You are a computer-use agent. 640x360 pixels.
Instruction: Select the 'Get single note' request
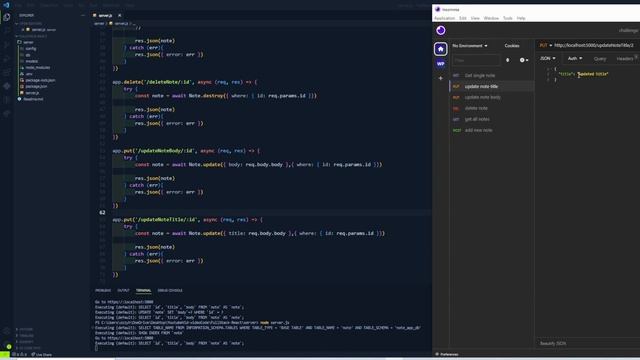[492, 76]
